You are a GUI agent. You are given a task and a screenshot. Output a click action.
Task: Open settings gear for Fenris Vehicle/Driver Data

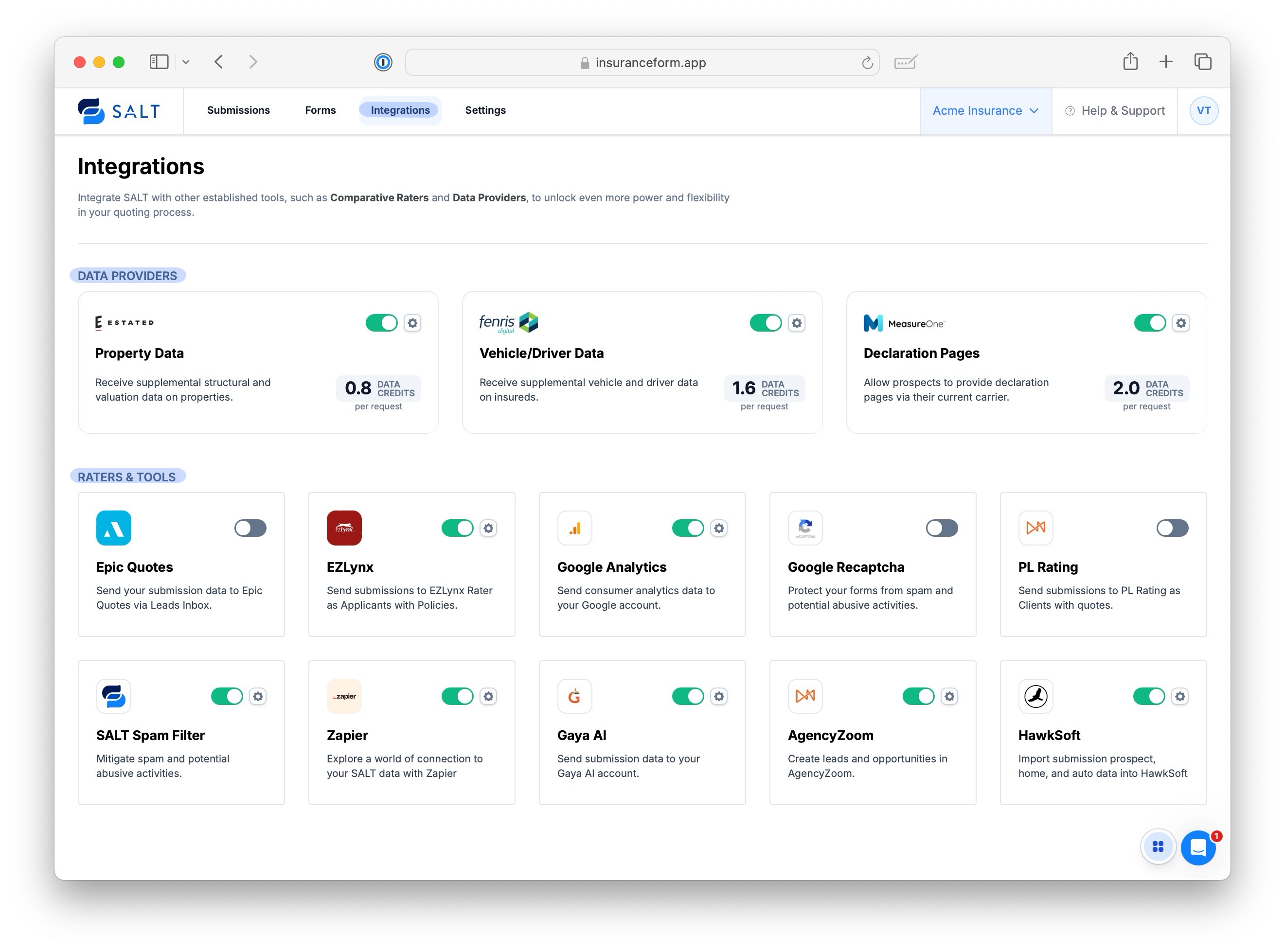click(x=796, y=323)
